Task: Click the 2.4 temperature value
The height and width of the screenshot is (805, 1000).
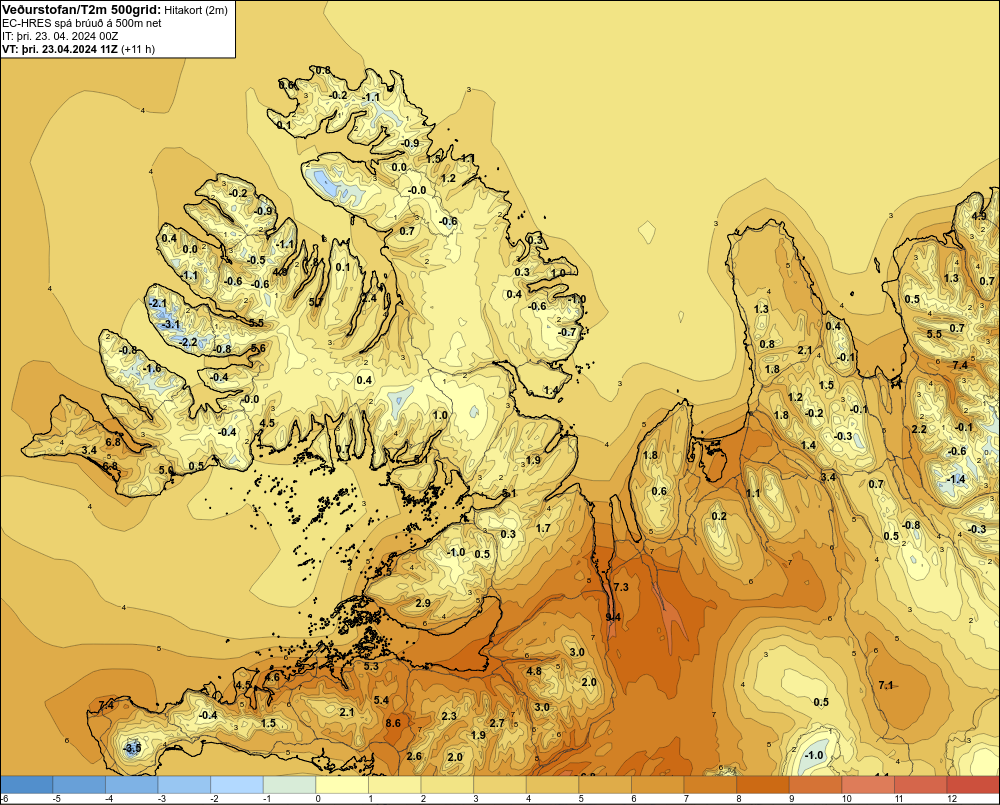Action: (369, 298)
